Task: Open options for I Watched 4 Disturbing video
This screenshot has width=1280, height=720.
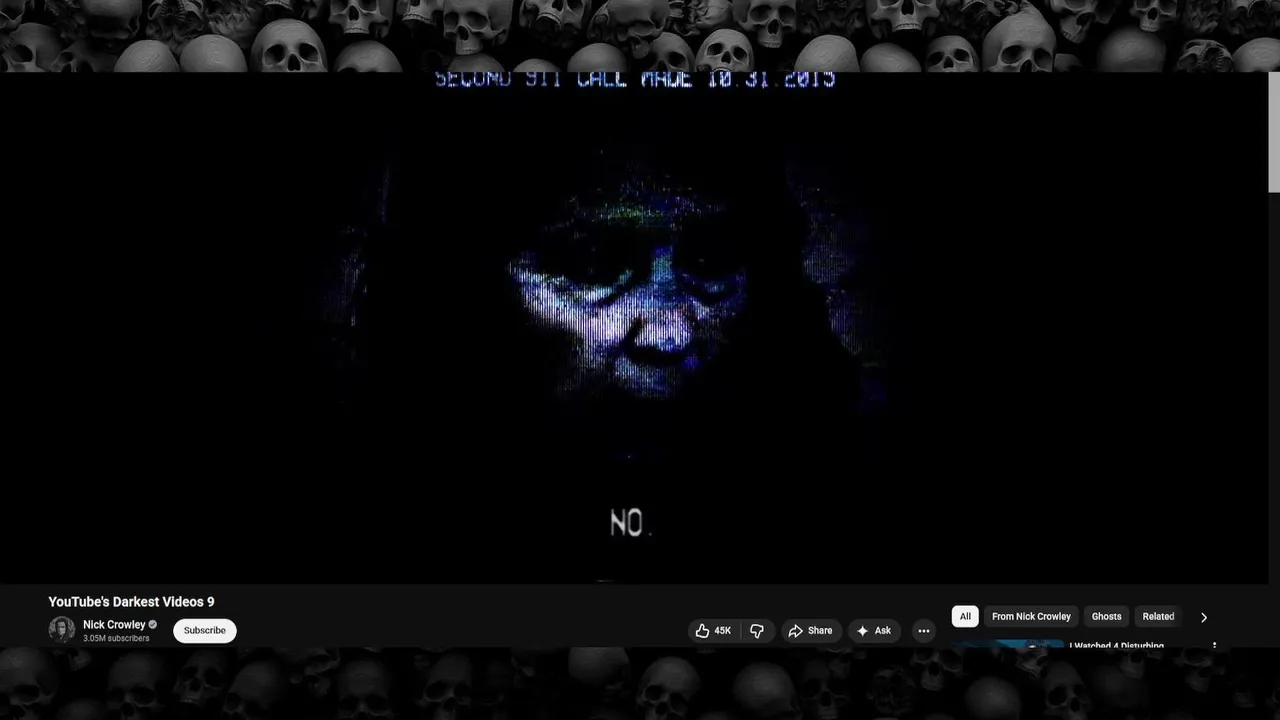Action: pyautogui.click(x=1214, y=646)
